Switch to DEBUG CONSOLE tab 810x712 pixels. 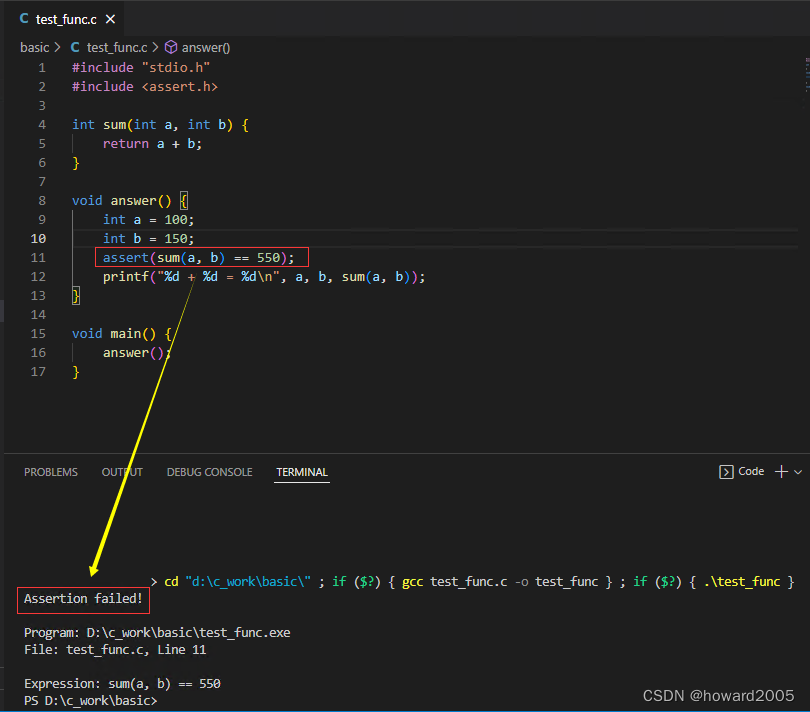point(209,472)
